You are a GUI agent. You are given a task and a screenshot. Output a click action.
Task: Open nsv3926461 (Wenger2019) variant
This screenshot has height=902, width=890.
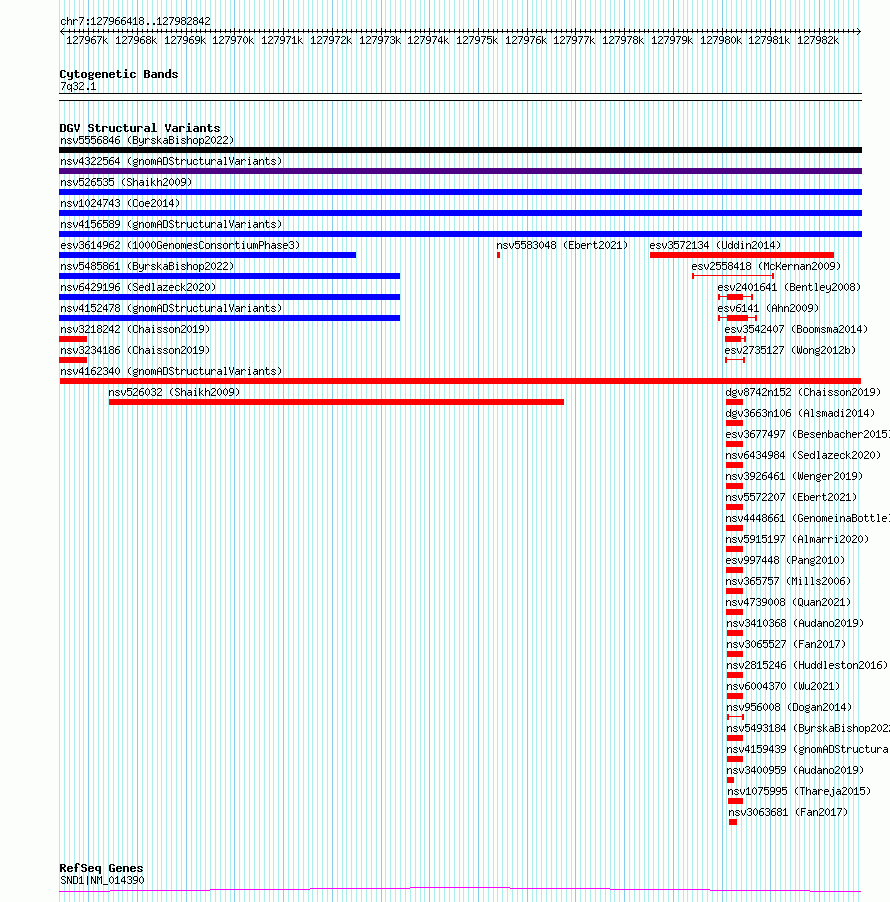click(794, 476)
